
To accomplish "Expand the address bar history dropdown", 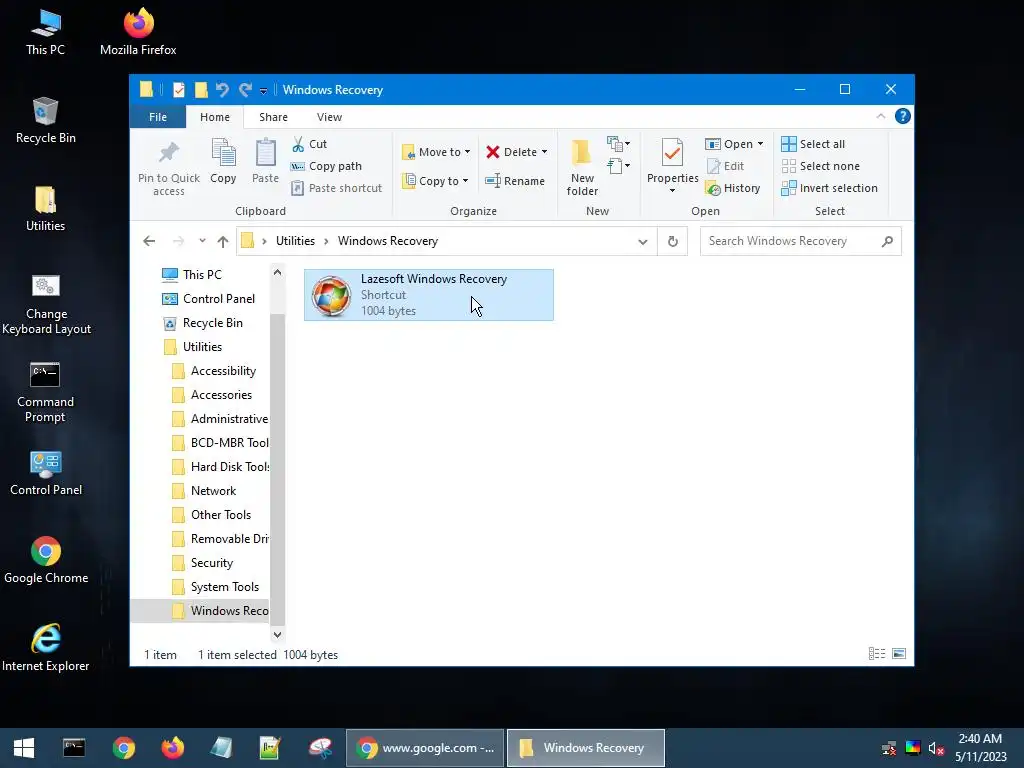I will (643, 242).
